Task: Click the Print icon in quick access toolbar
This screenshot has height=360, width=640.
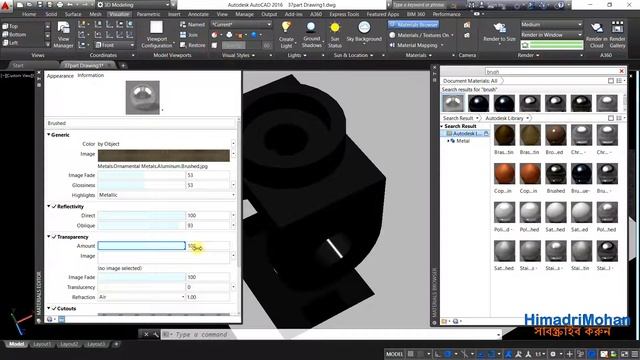Action: click(x=60, y=5)
